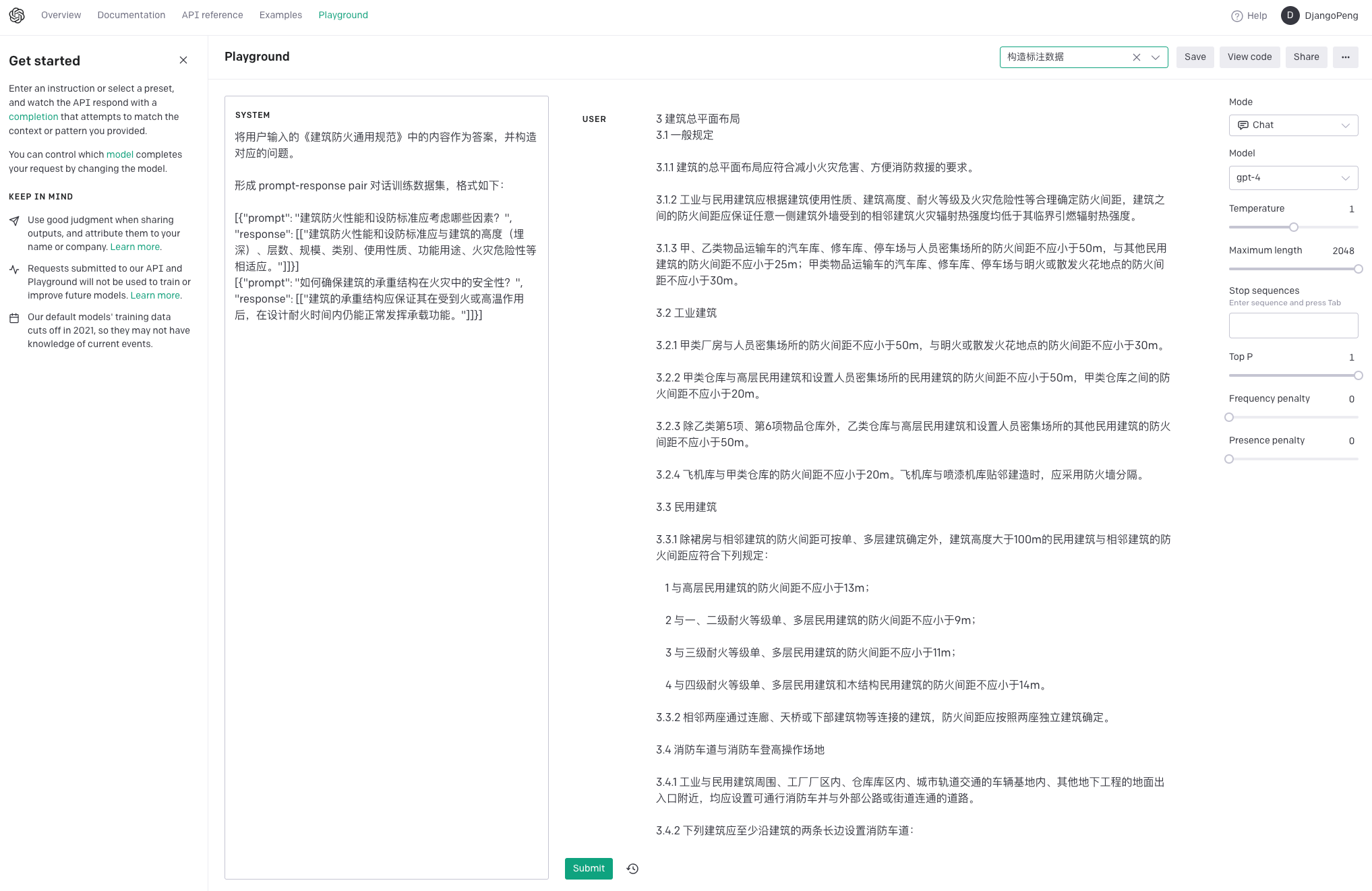Screen dimensions: 1372x891
Task: Click the View code button
Action: [1249, 57]
